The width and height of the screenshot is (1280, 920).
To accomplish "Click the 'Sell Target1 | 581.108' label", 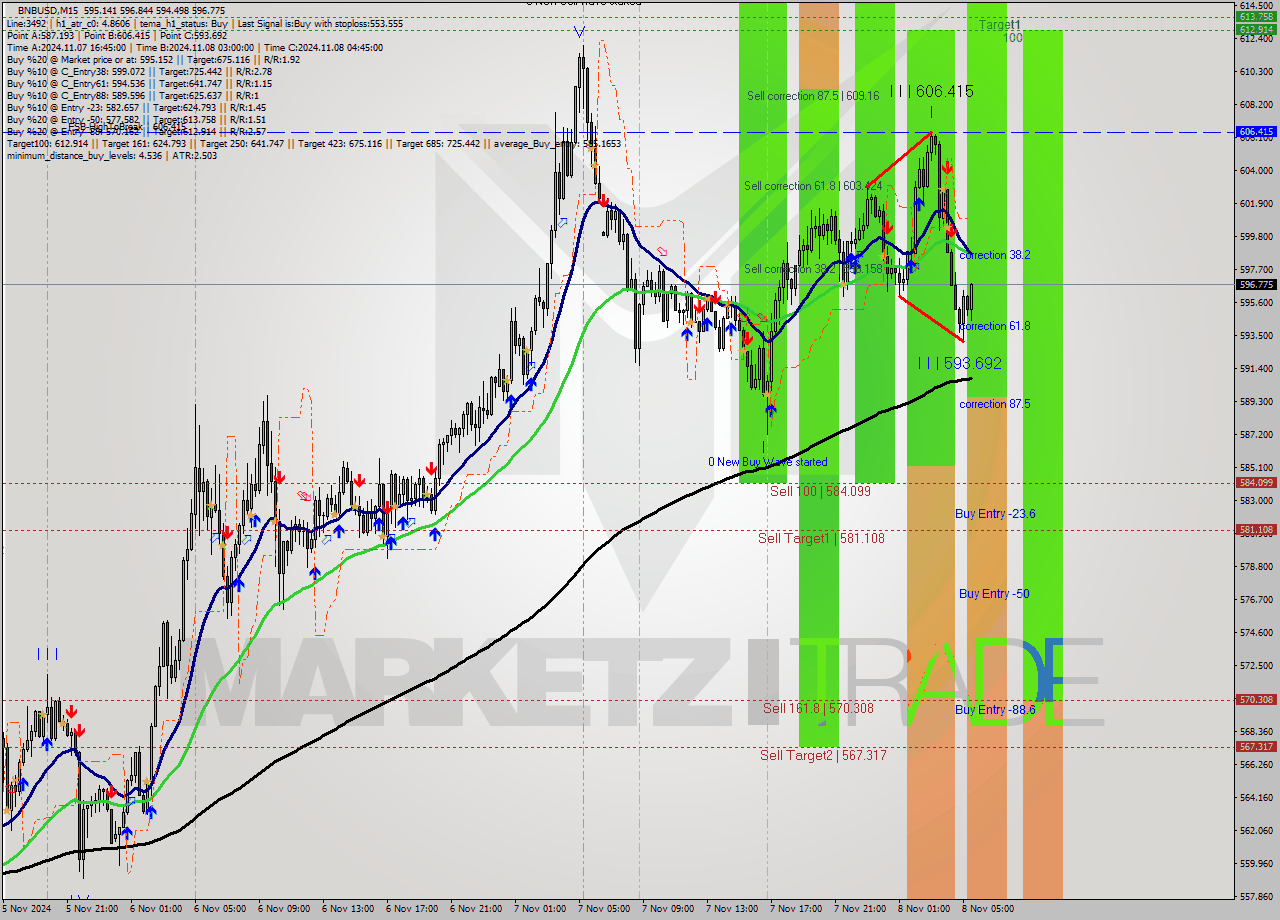I will tap(821, 538).
